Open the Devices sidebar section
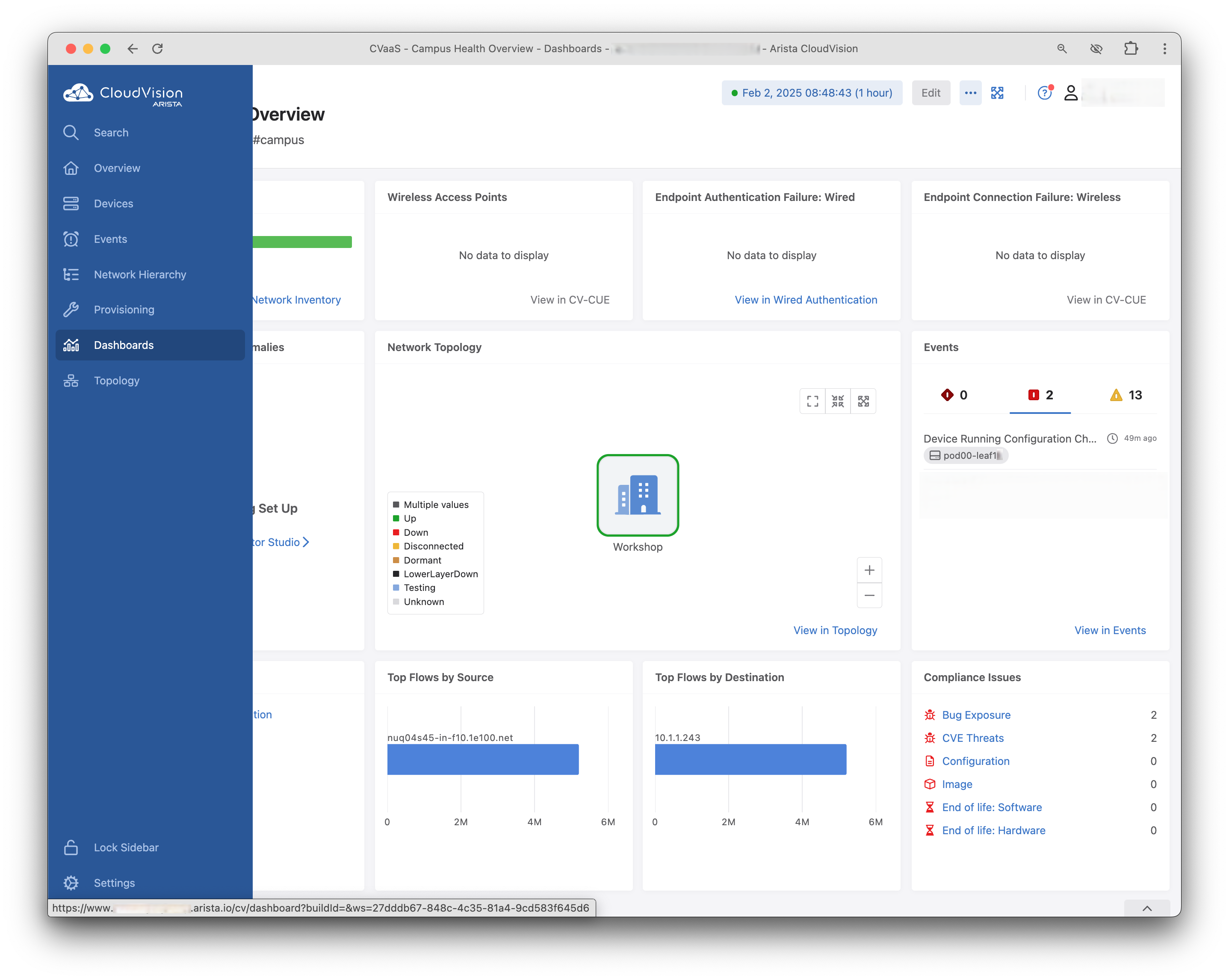Viewport: 1229px width, 980px height. pyautogui.click(x=113, y=204)
